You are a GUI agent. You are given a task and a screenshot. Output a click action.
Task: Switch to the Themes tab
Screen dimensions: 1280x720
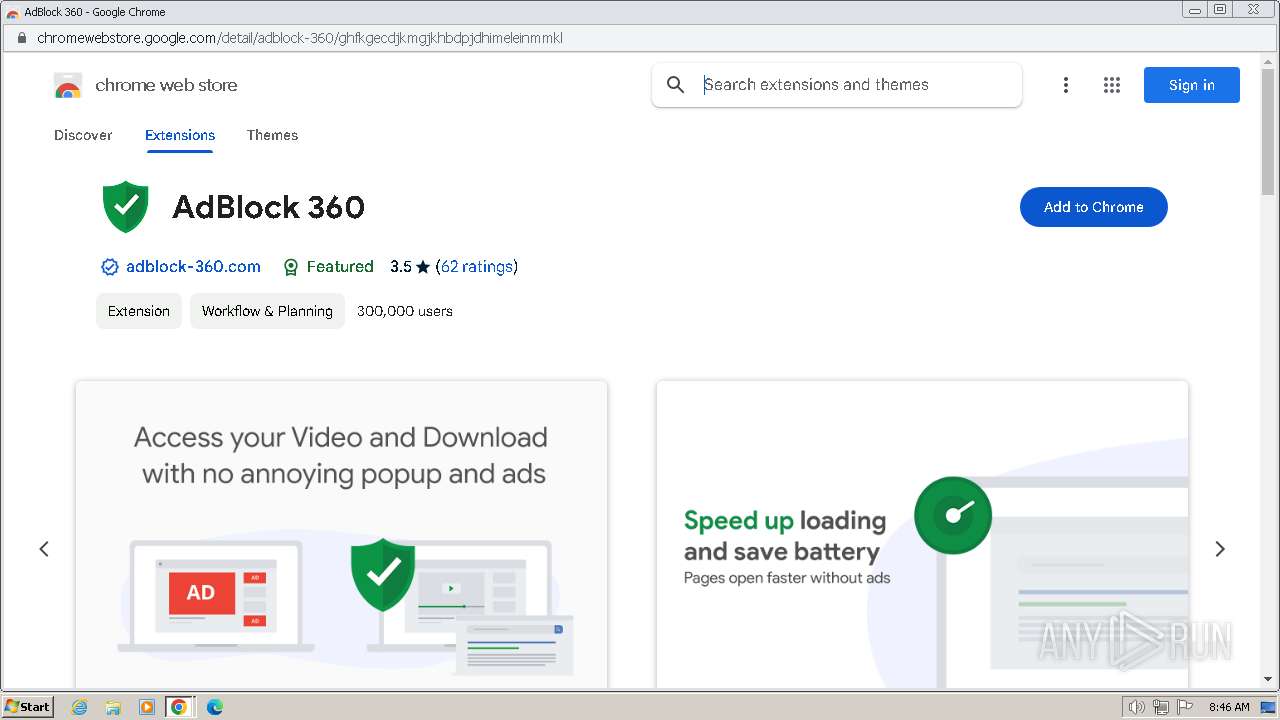click(273, 135)
